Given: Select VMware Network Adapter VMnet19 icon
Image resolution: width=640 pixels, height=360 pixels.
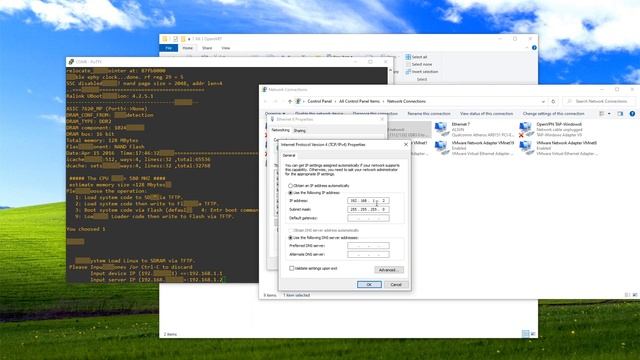Looking at the screenshot, I should (441, 147).
